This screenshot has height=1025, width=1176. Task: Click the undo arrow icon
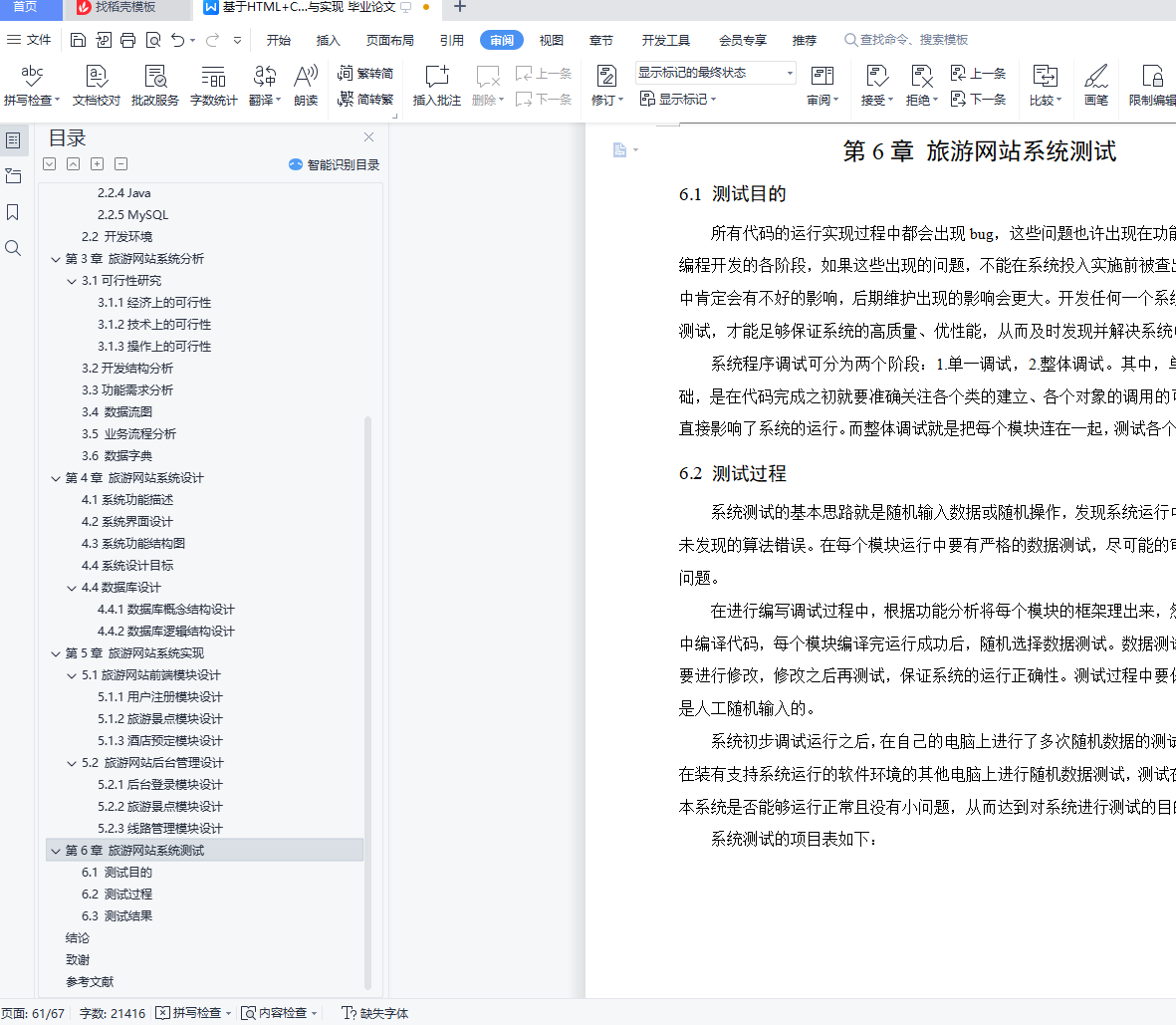tap(178, 40)
